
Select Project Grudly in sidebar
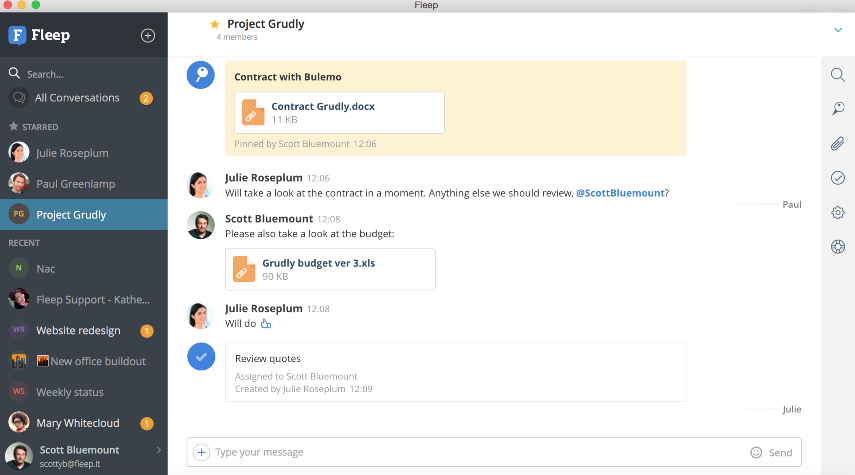click(84, 214)
